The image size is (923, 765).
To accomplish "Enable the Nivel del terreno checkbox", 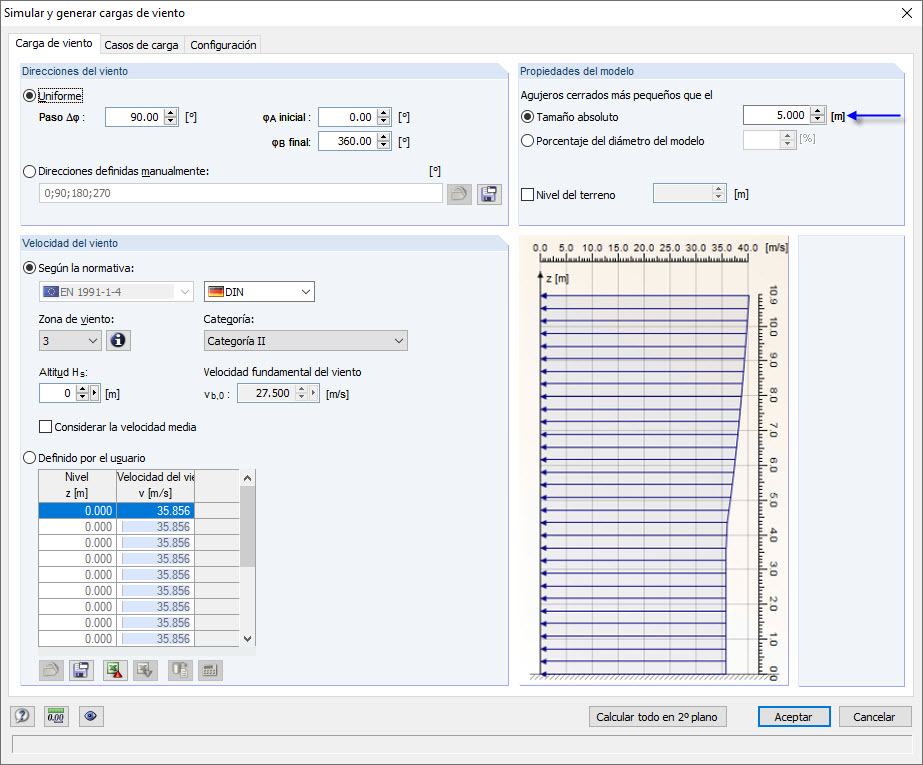I will 526,192.
